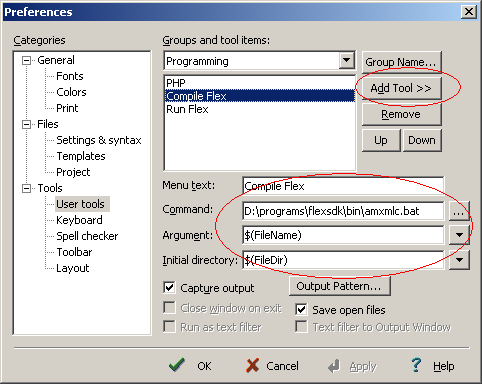Click the Apply arrow icon
Image resolution: width=482 pixels, height=384 pixels.
(334, 366)
